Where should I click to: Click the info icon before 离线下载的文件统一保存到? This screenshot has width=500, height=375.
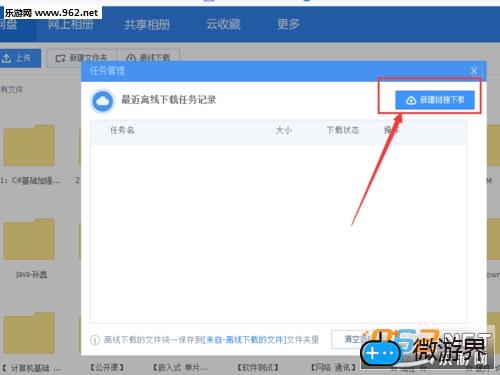[95, 340]
